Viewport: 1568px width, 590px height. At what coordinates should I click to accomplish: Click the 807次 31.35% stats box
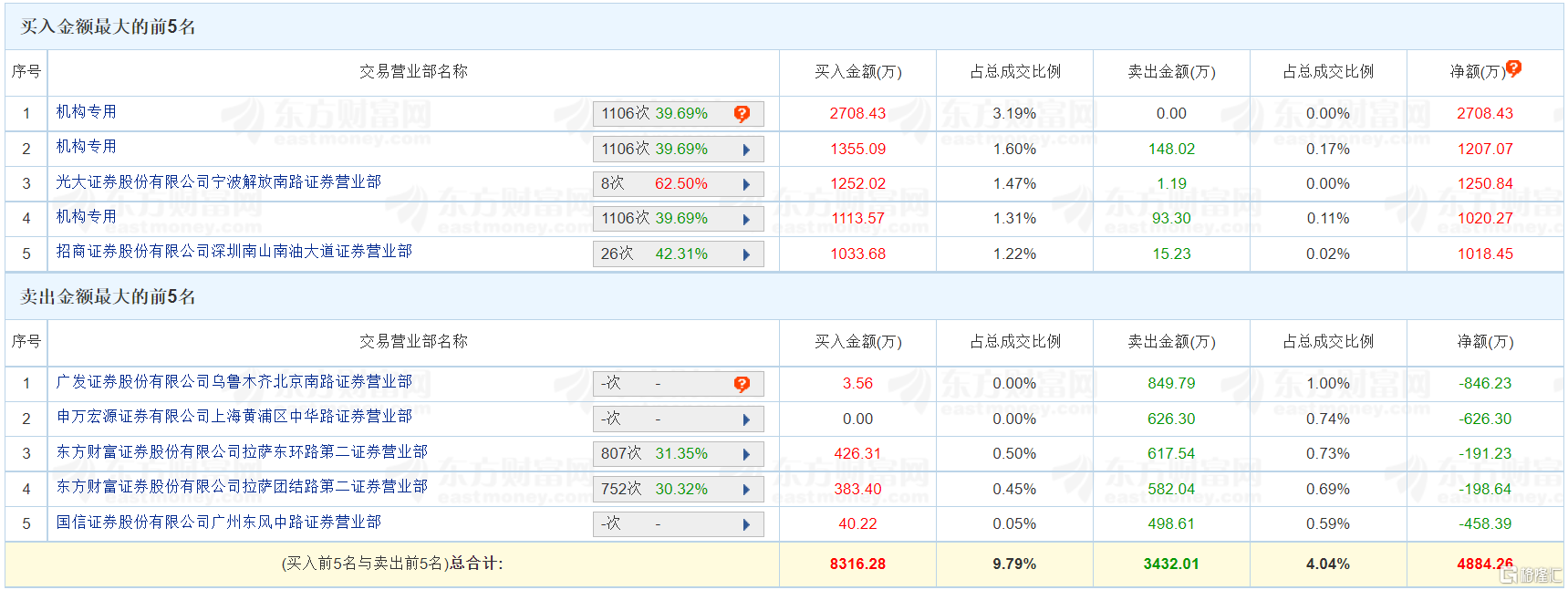coord(679,454)
